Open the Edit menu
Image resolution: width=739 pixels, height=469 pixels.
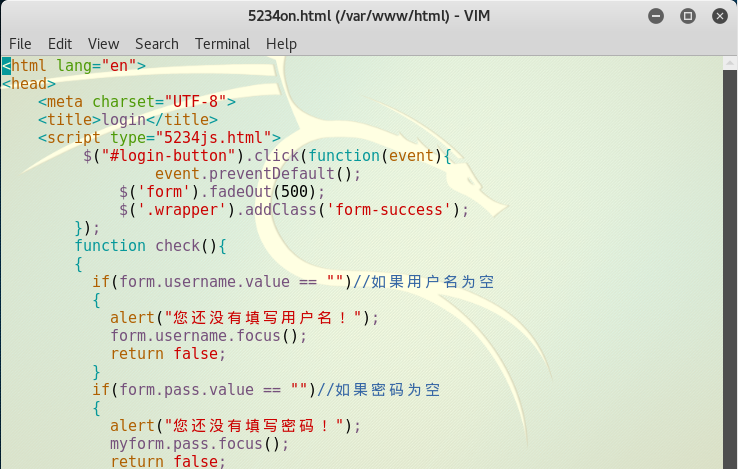pos(60,44)
